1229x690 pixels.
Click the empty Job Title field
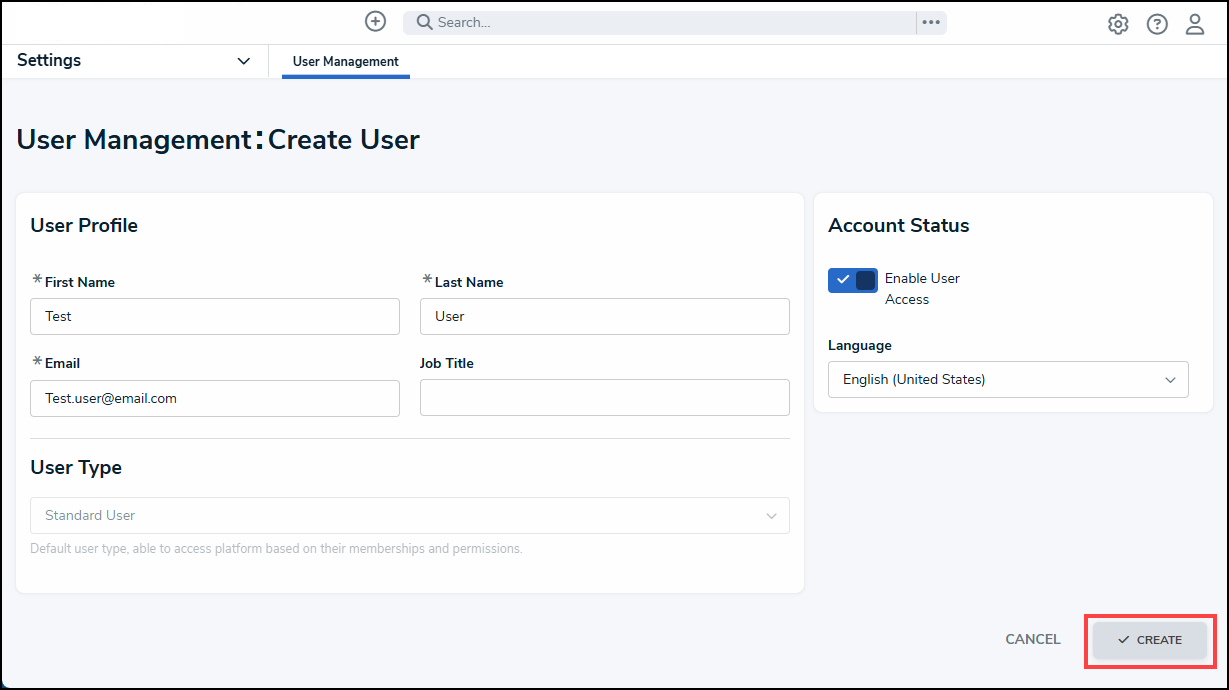tap(605, 398)
